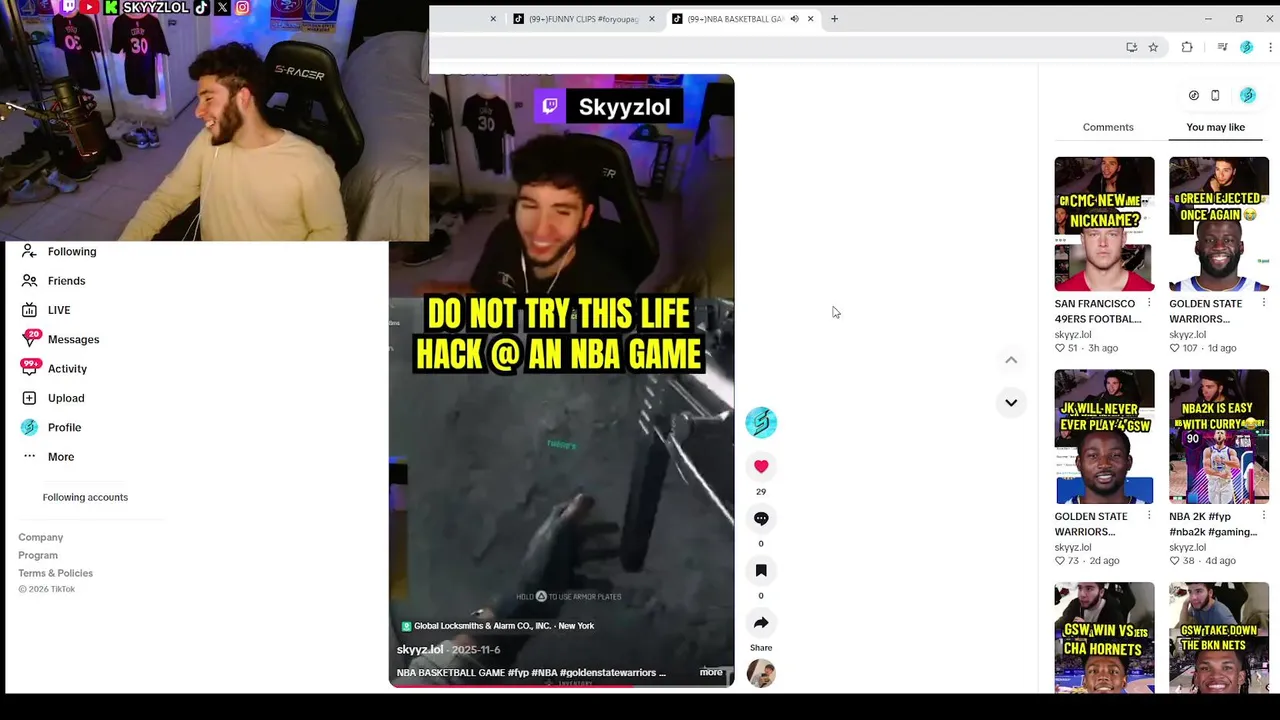The width and height of the screenshot is (1280, 720).
Task: Open Chrome three-dot menu
Action: 1271,47
